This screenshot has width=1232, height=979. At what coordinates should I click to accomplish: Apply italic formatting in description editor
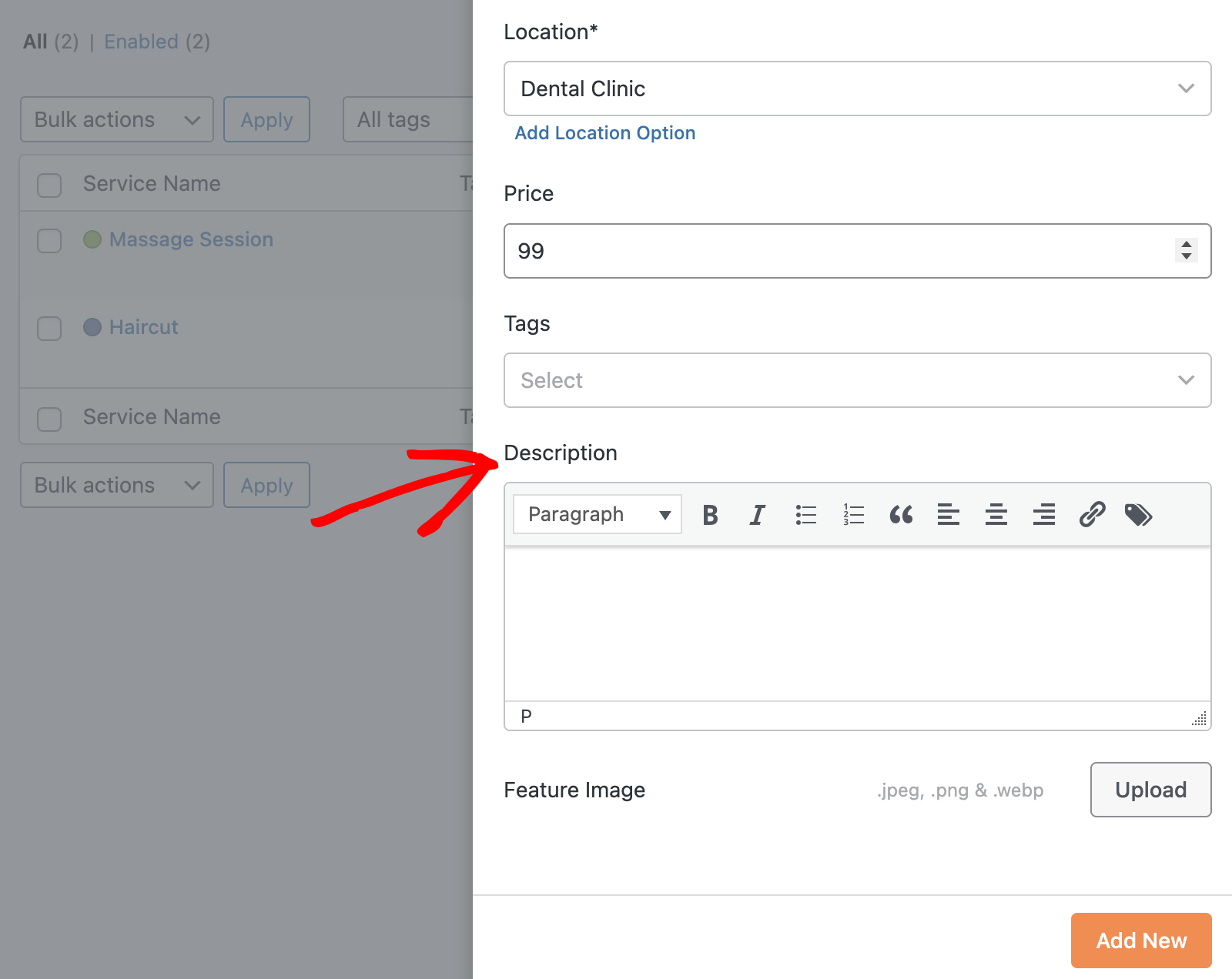(x=758, y=515)
